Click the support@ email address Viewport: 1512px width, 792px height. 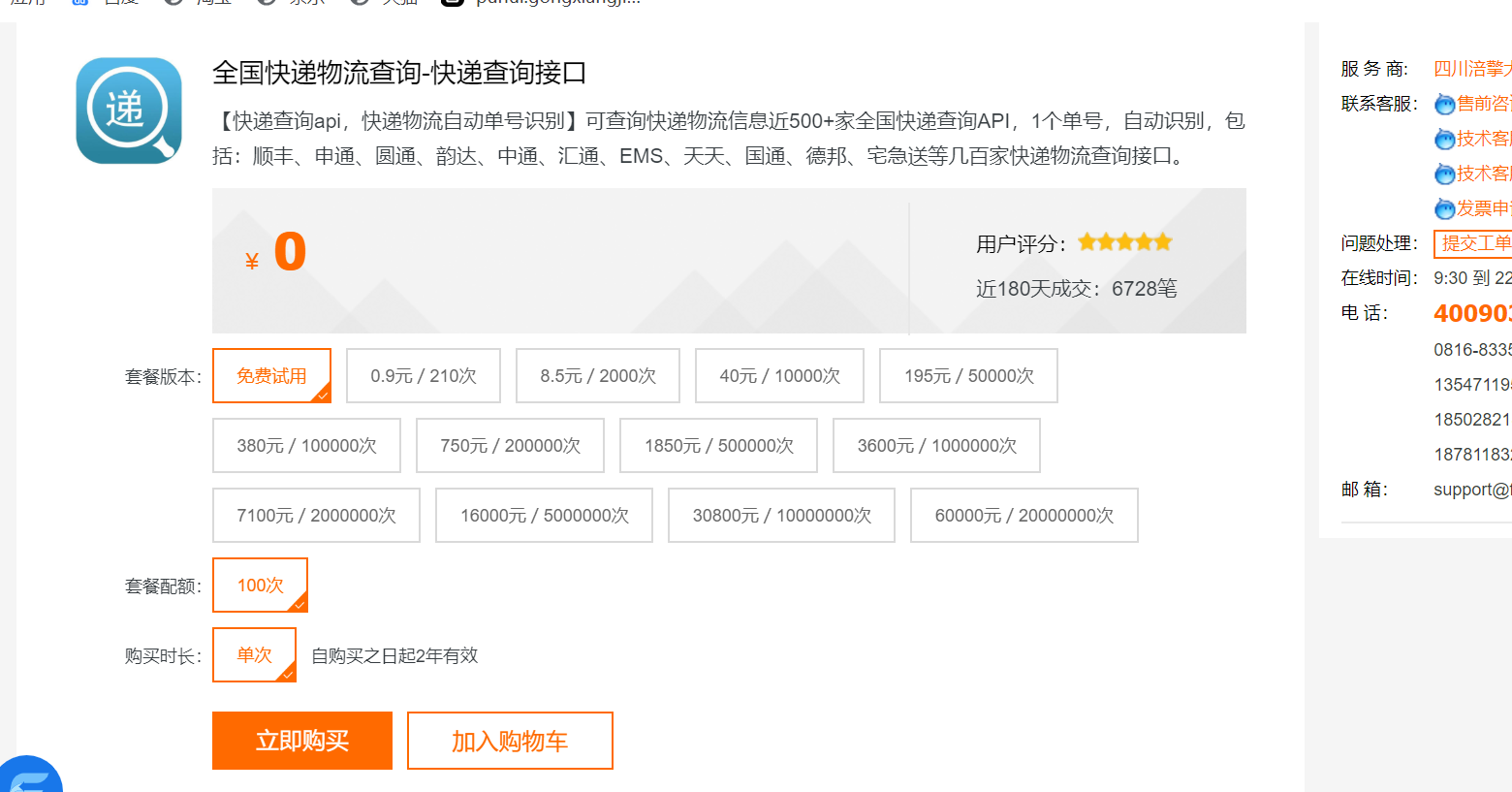coord(1472,490)
